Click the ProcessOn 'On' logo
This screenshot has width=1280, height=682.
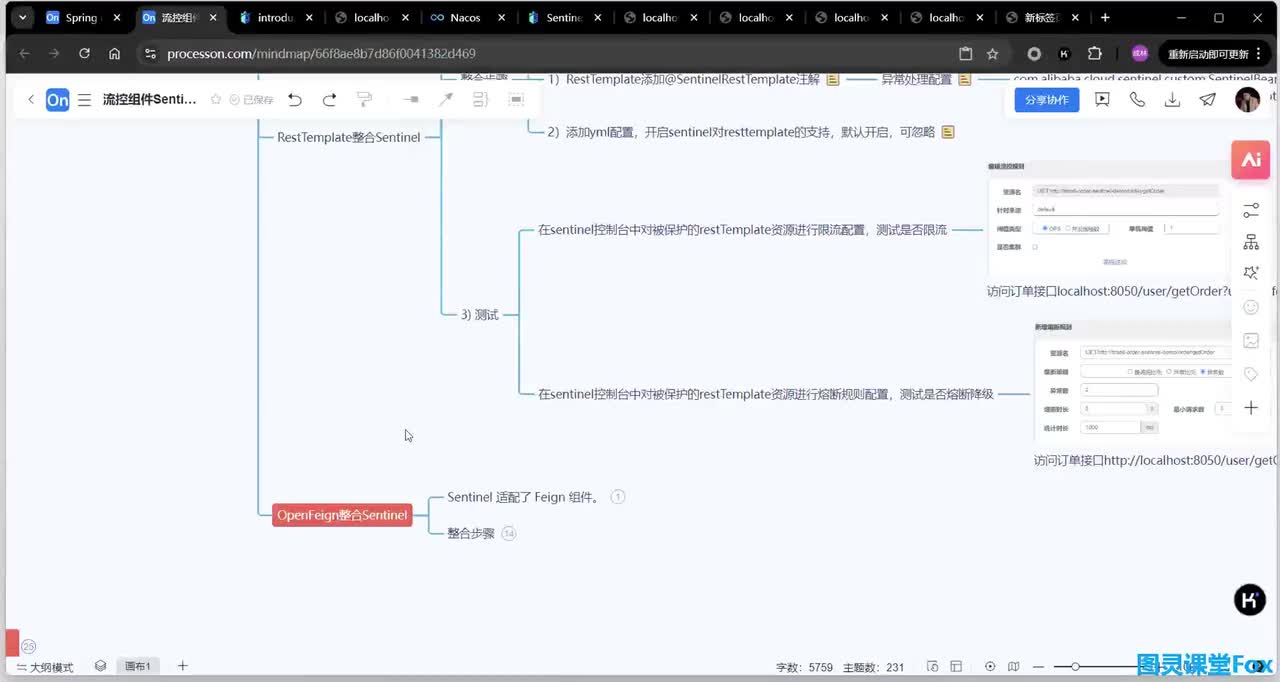tap(58, 100)
